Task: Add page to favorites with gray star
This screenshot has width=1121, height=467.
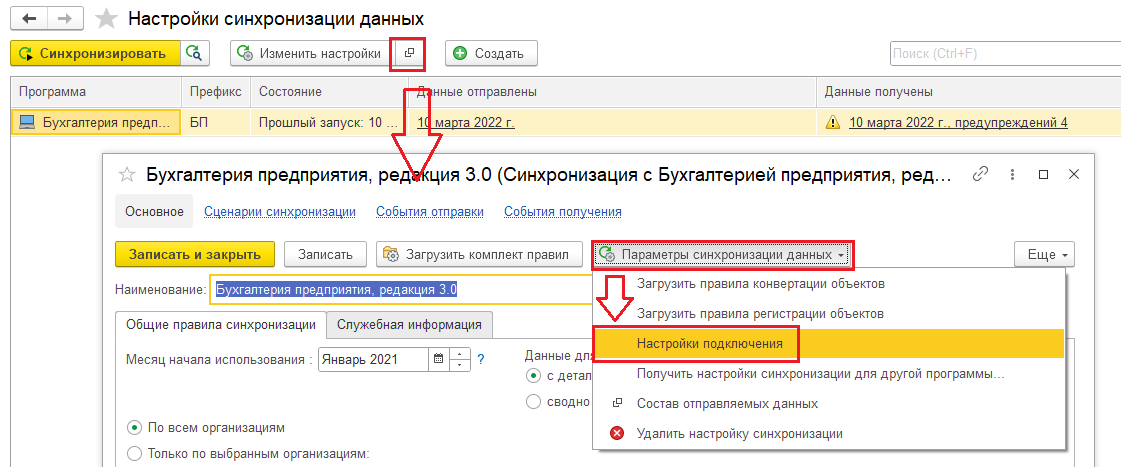Action: 107,19
